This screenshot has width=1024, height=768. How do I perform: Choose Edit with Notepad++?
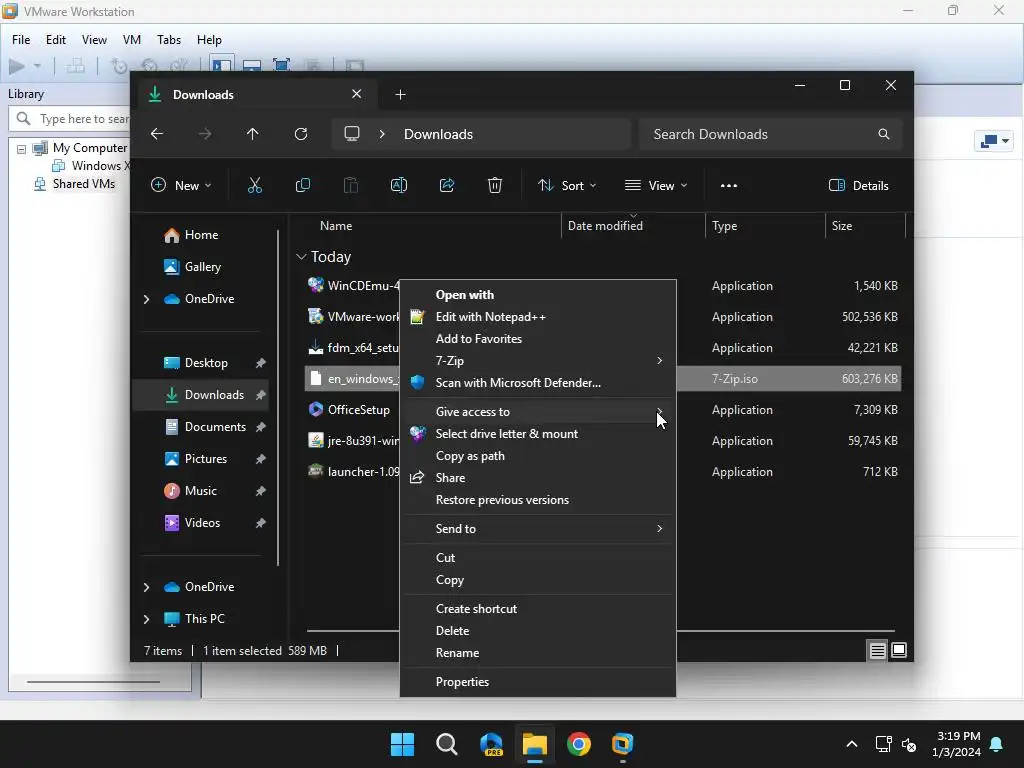pyautogui.click(x=537, y=317)
